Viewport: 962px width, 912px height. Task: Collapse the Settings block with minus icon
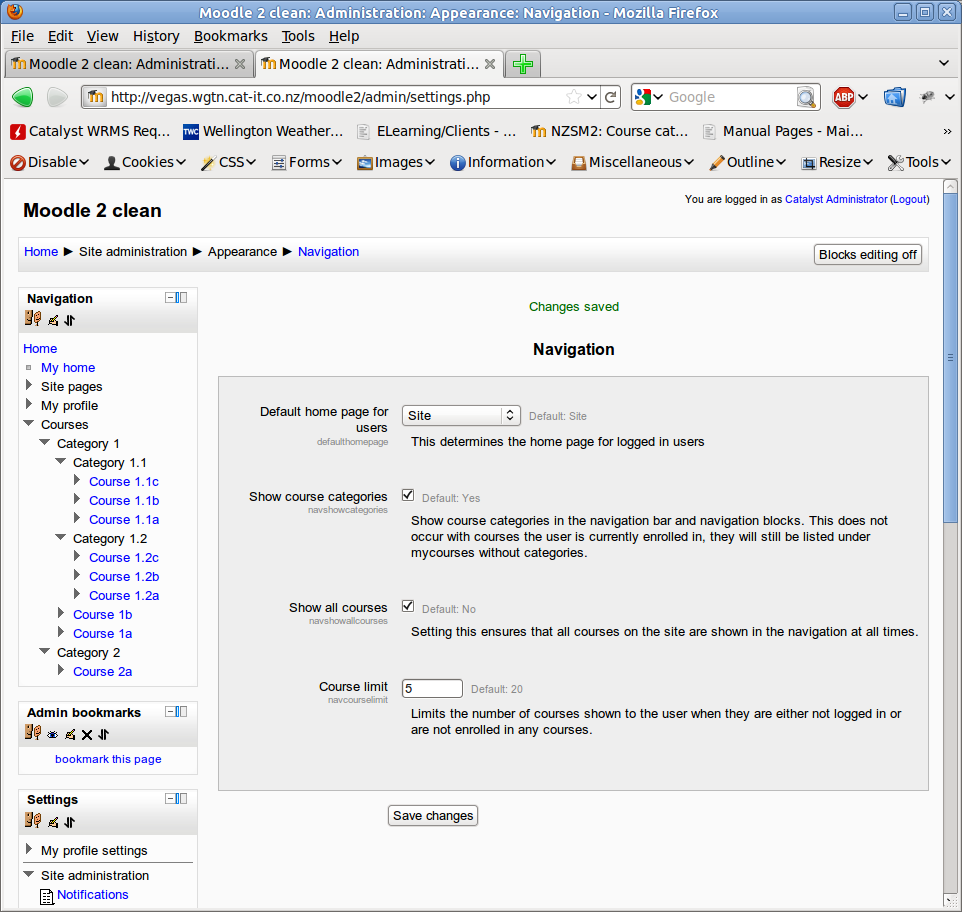pos(170,799)
